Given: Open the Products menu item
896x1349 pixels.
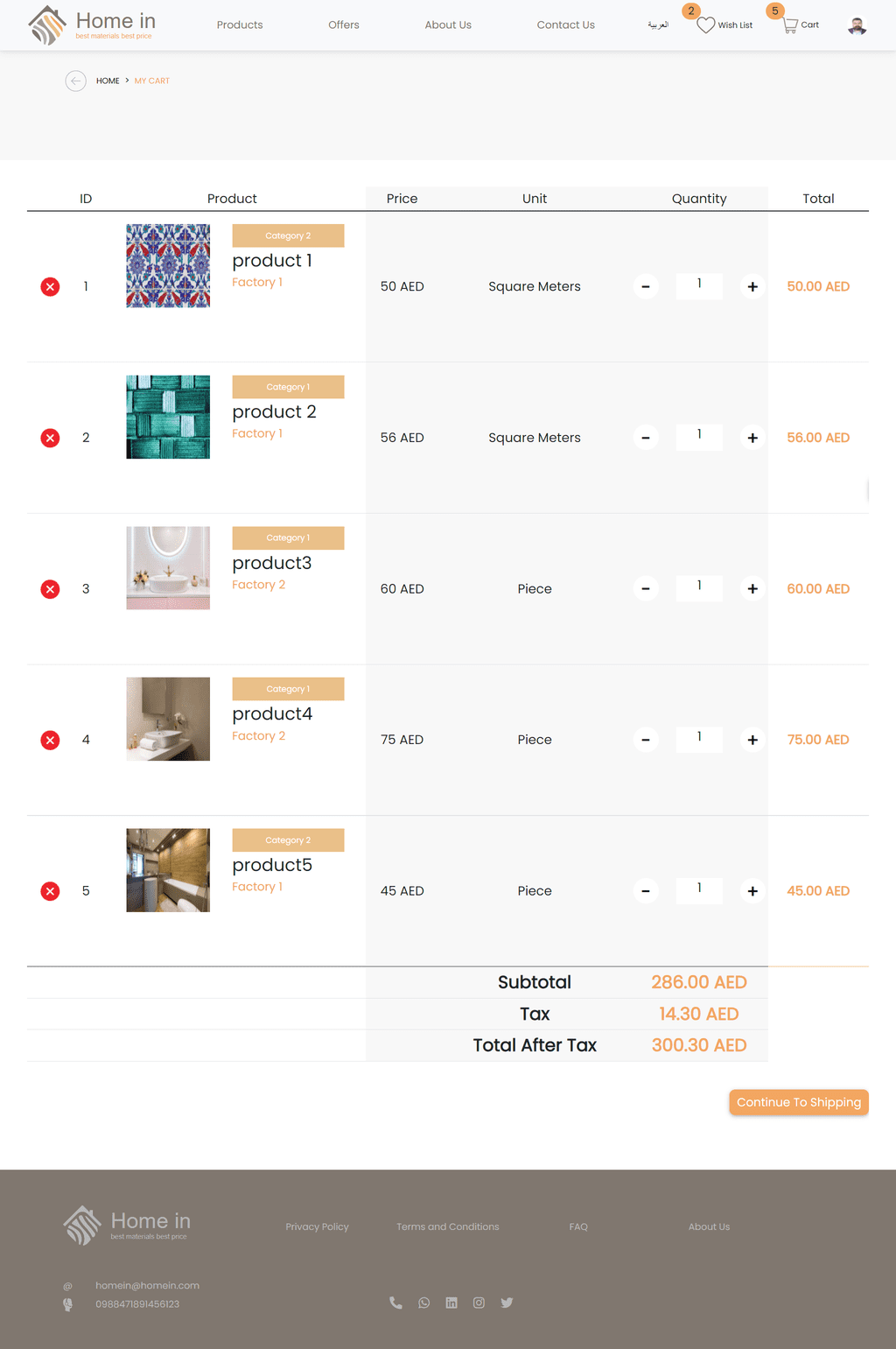Looking at the screenshot, I should coord(240,25).
